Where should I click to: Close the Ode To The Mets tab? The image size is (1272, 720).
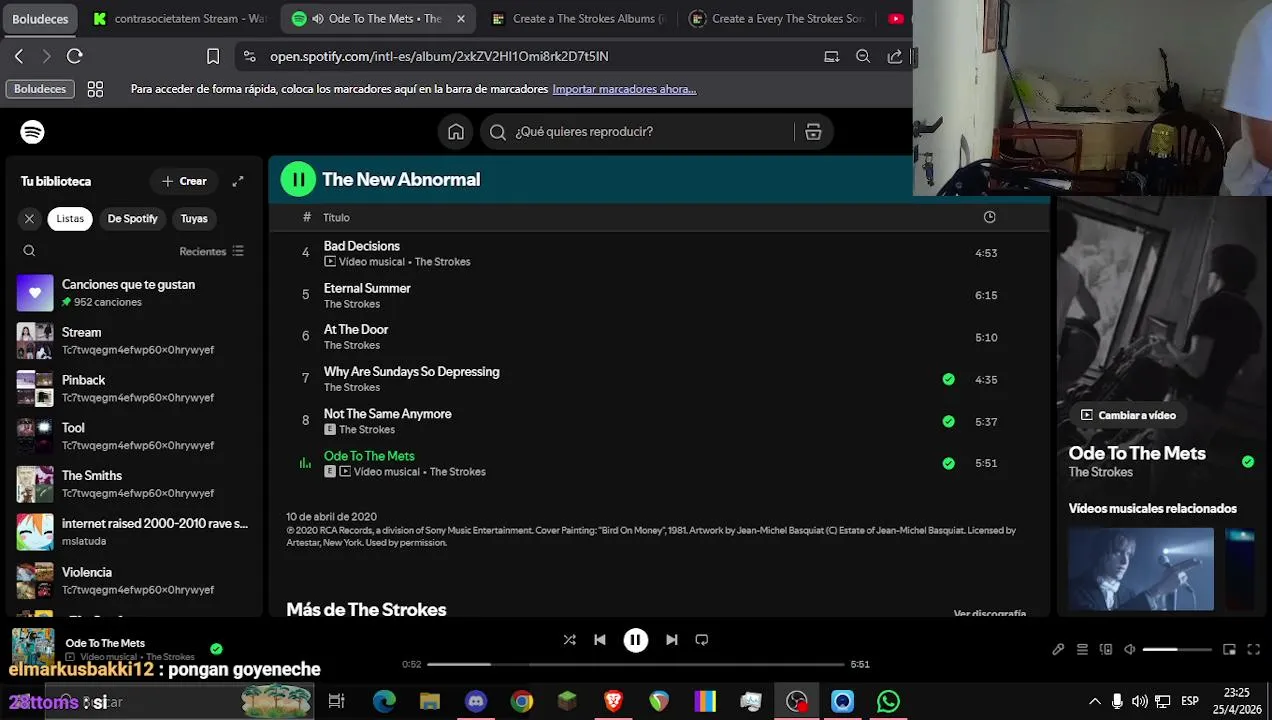(x=461, y=18)
